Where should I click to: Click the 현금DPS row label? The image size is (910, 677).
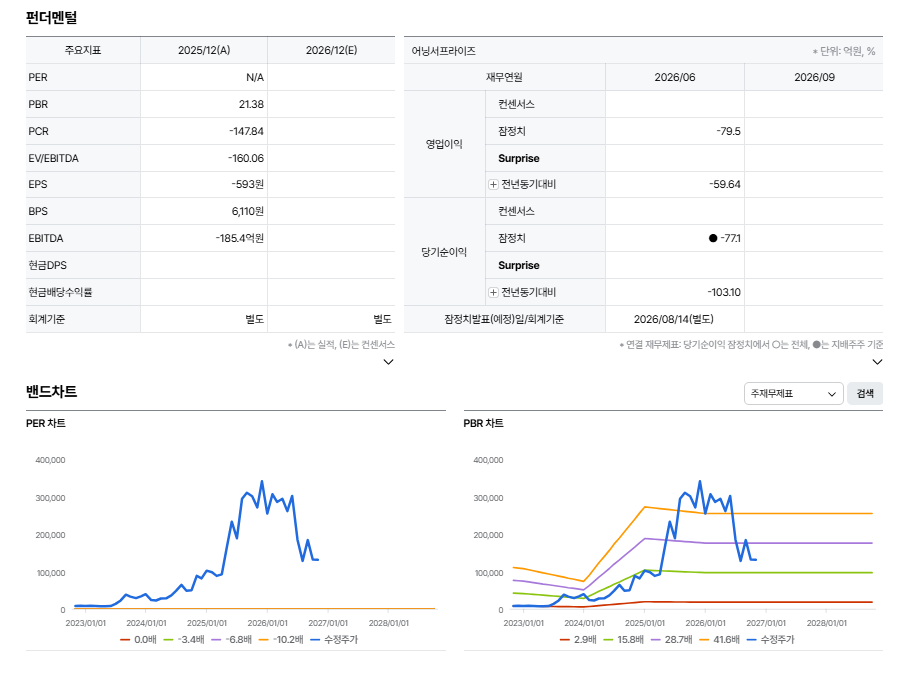point(48,266)
